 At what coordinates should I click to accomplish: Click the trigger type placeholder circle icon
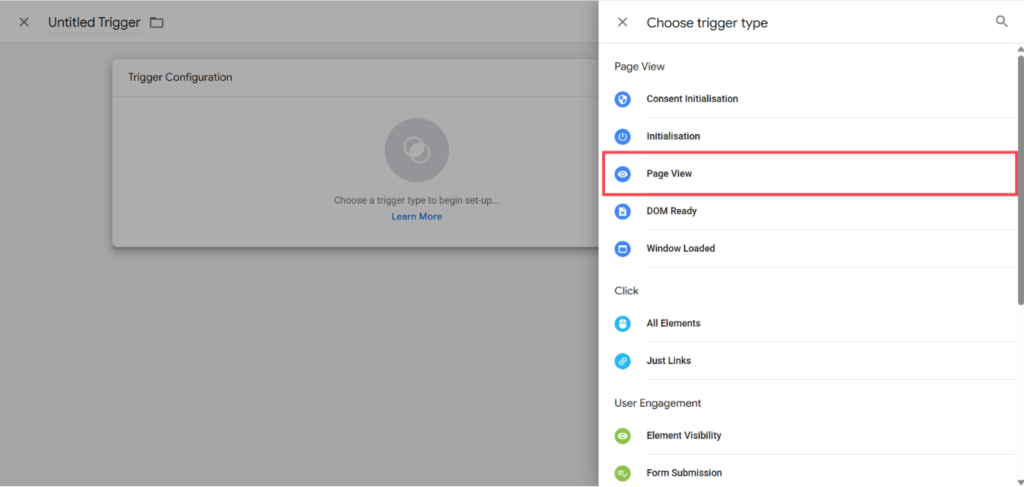417,150
